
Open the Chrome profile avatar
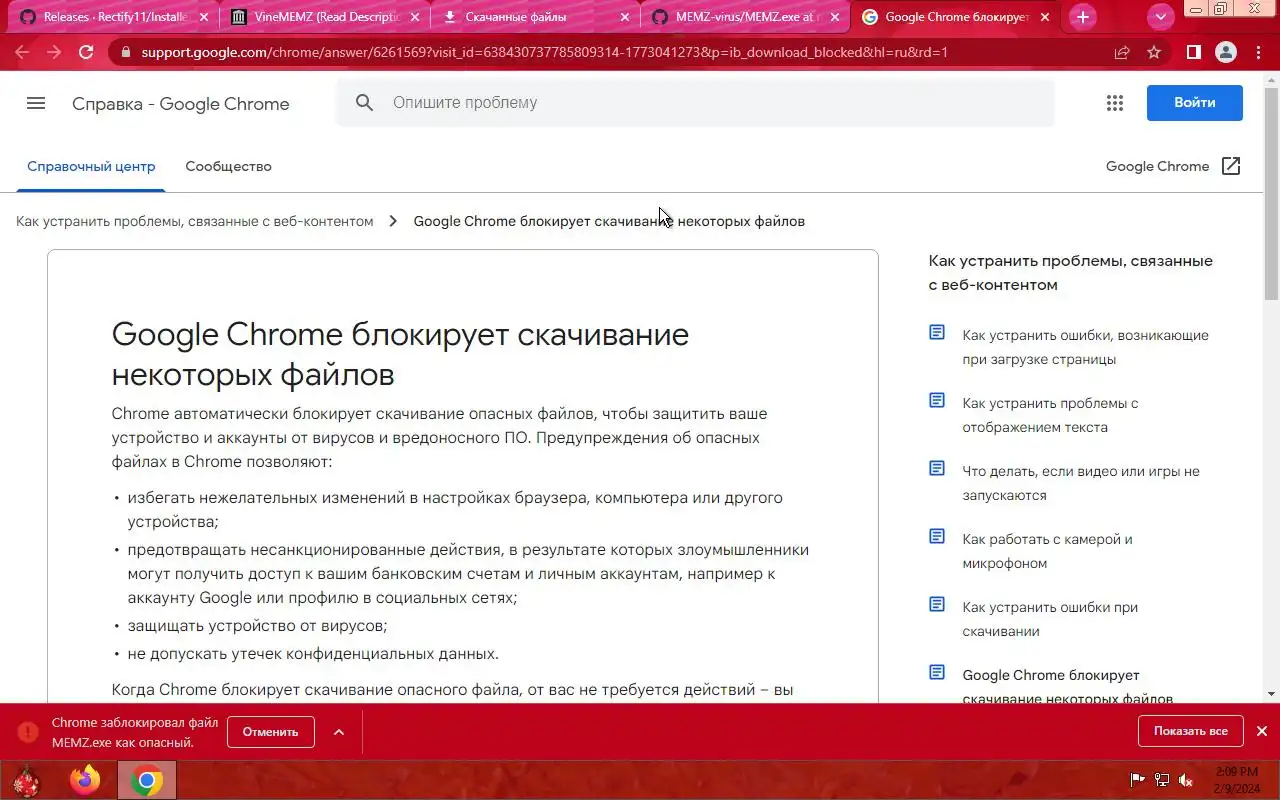coord(1226,52)
